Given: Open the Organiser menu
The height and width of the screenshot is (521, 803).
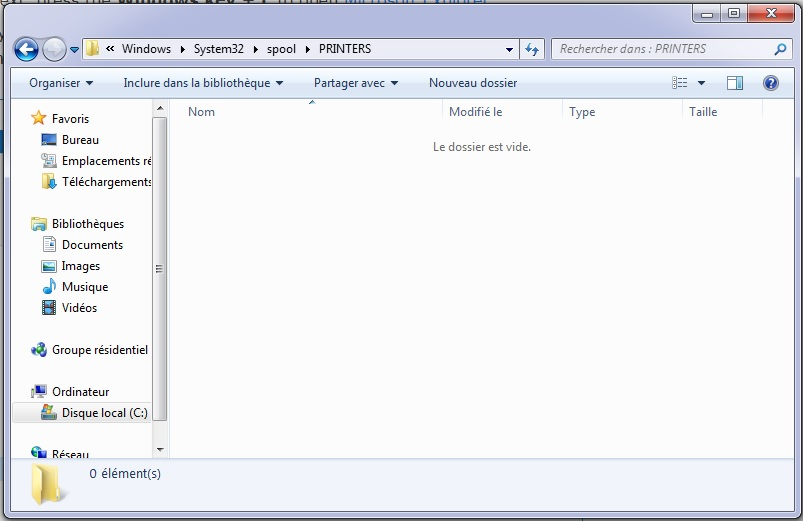Looking at the screenshot, I should click(x=61, y=83).
